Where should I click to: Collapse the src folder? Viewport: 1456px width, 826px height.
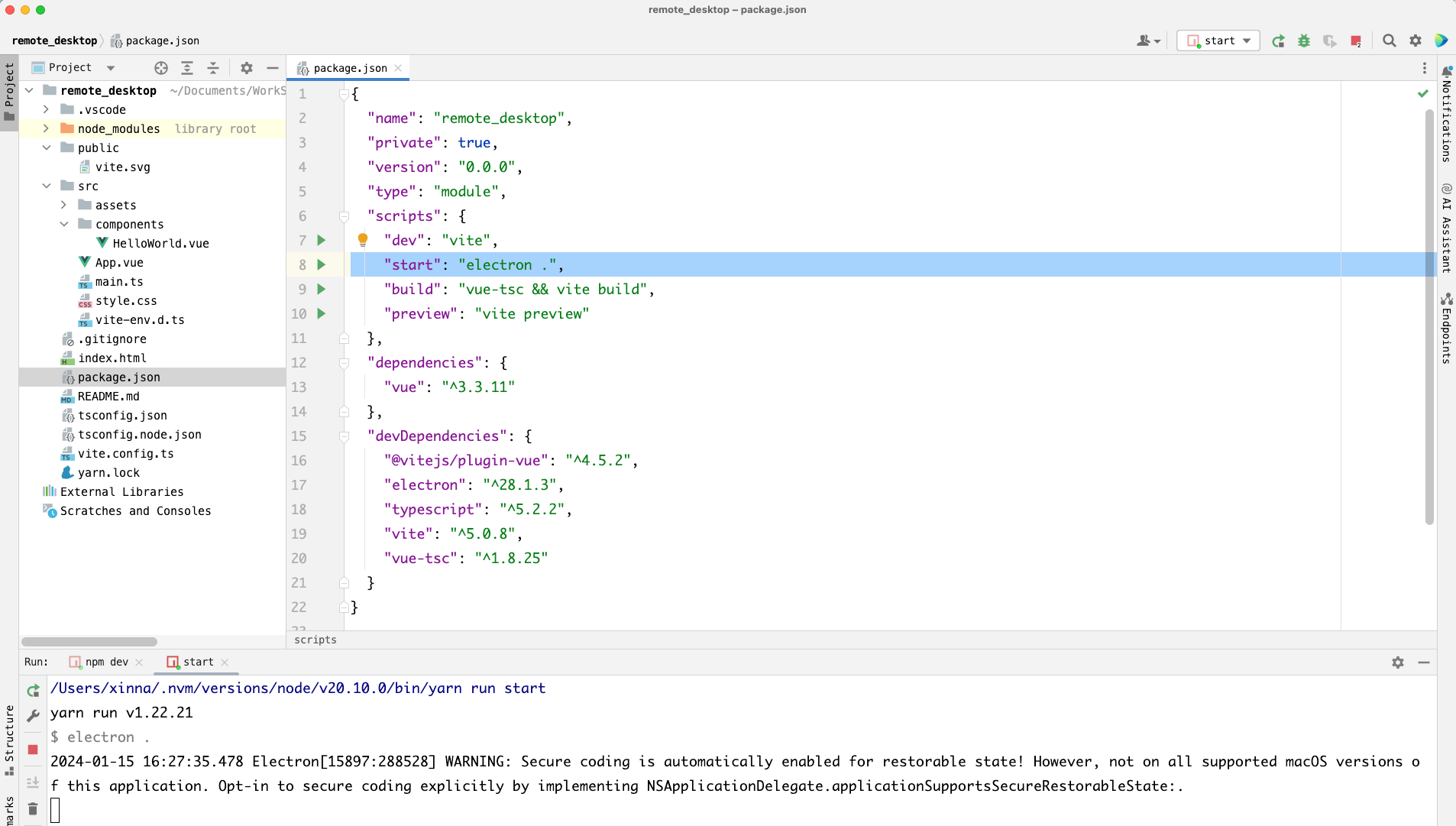point(47,186)
